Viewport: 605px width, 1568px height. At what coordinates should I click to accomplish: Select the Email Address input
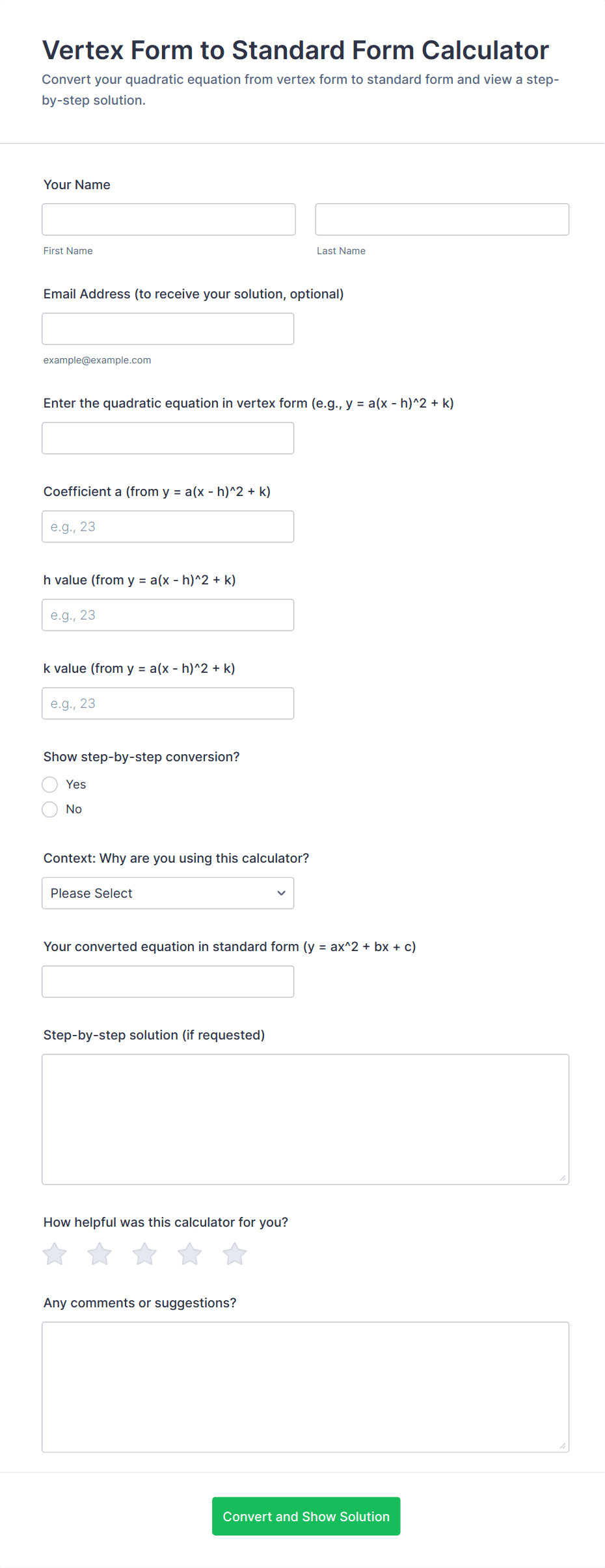[168, 329]
